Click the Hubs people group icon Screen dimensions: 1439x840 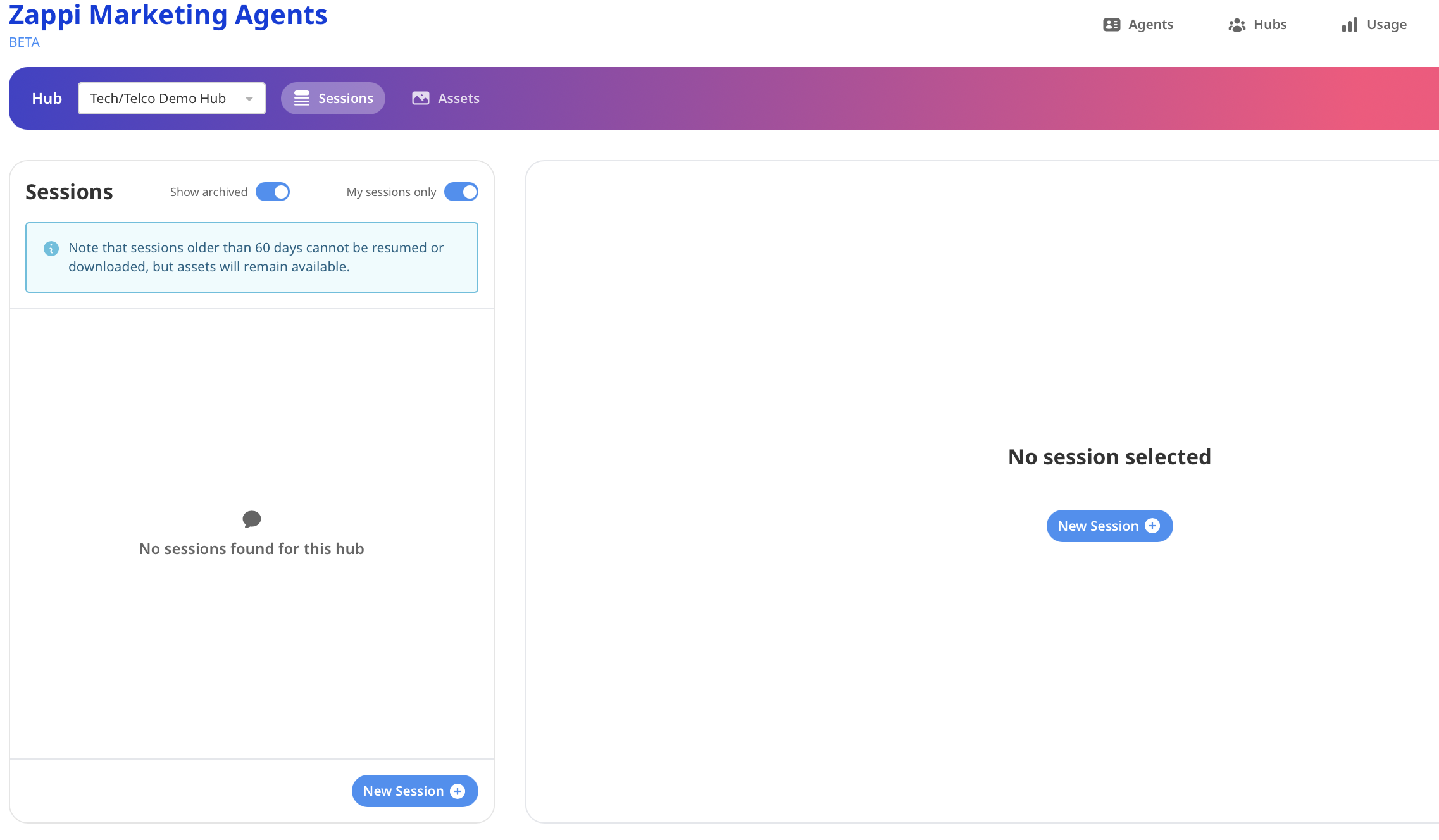coord(1237,25)
